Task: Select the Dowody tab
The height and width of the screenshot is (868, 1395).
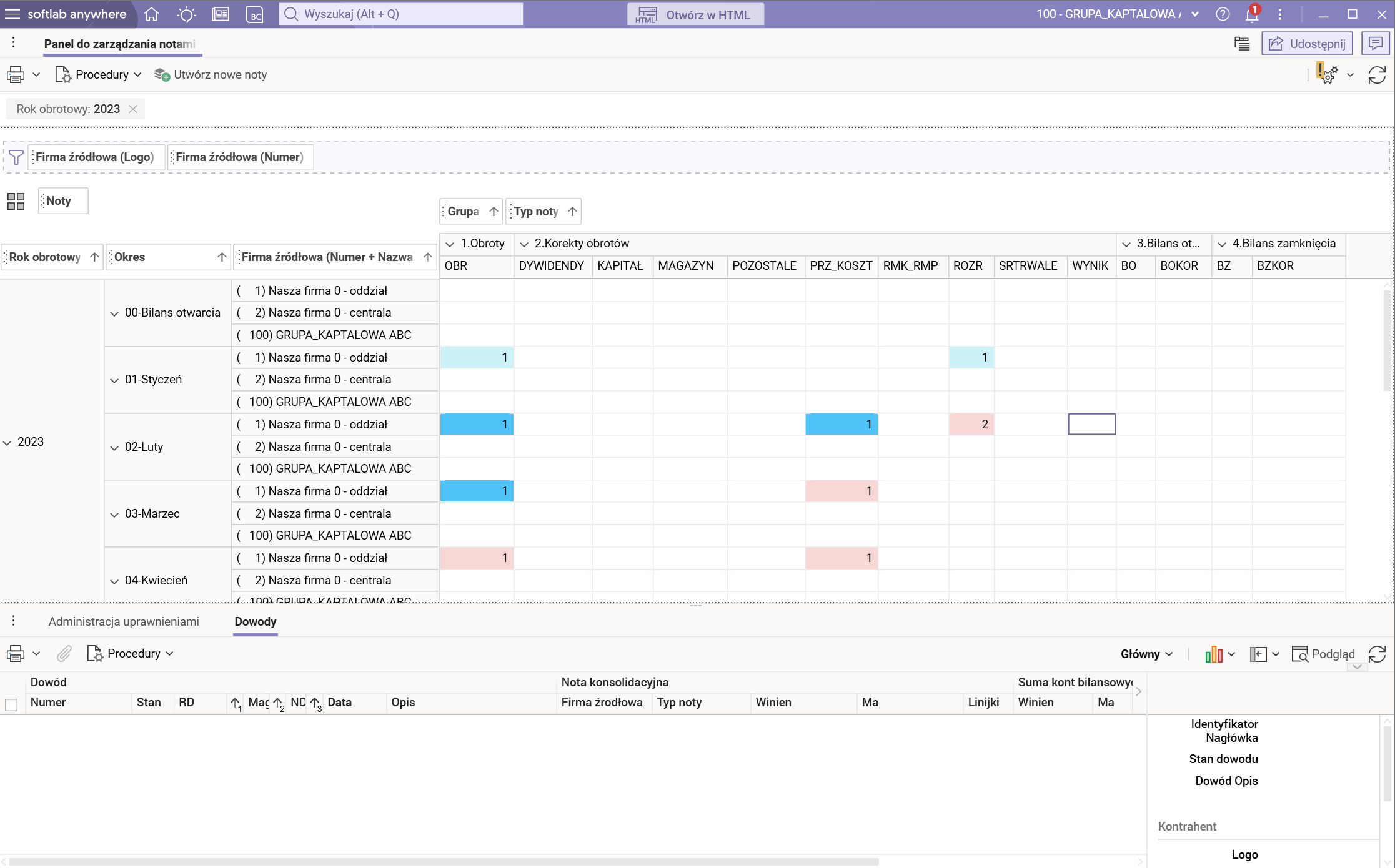Action: coord(255,622)
